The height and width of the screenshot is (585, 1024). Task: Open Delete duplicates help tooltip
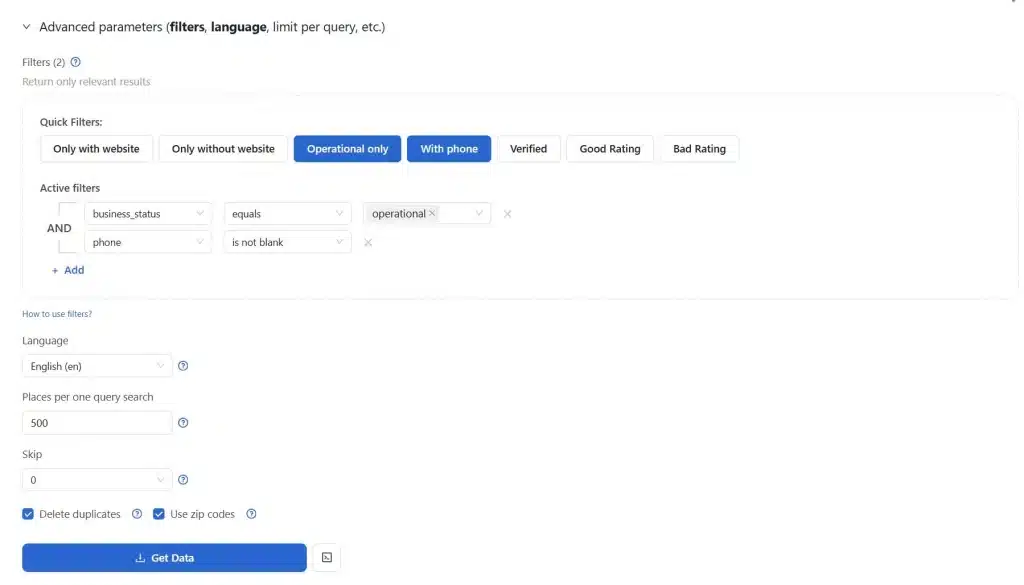pyautogui.click(x=137, y=514)
